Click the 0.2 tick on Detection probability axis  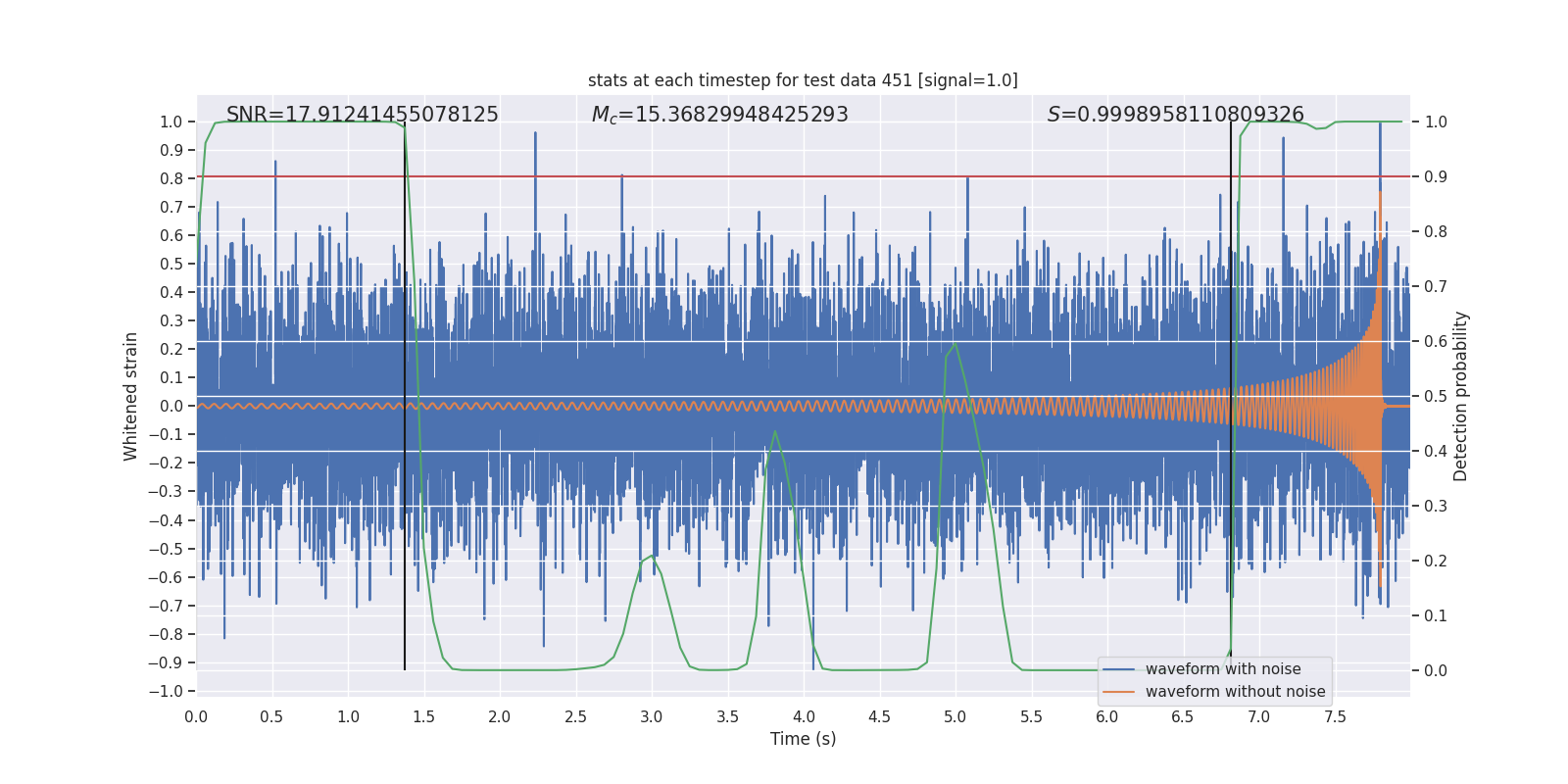1436,561
